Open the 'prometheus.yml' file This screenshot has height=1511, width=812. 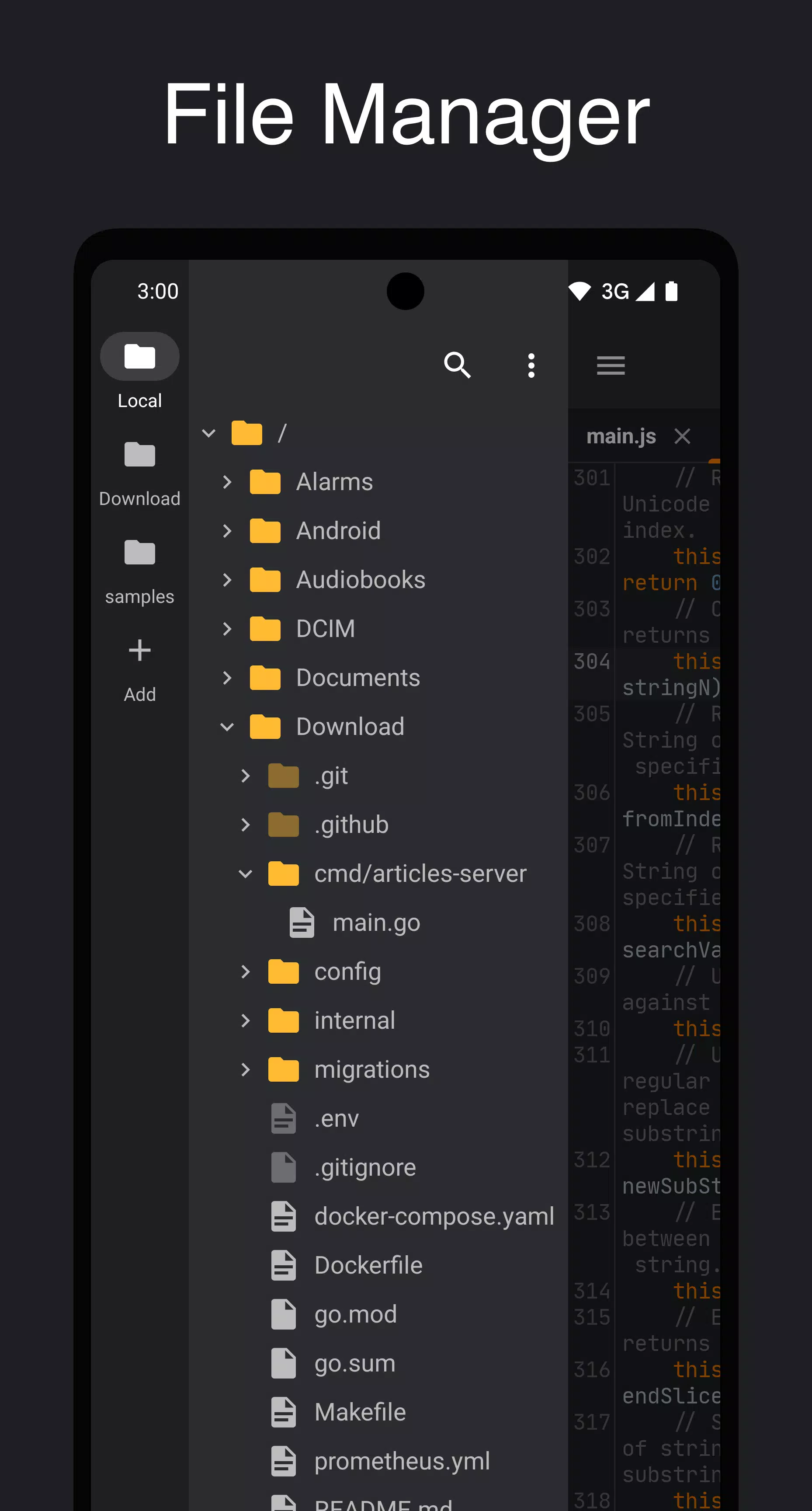(x=402, y=1461)
